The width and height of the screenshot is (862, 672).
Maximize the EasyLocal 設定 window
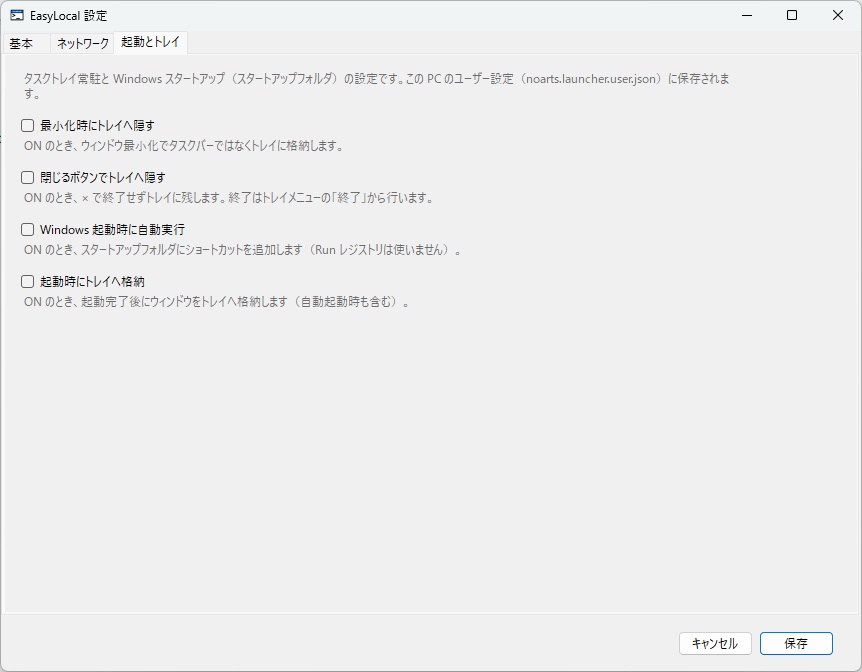[x=792, y=15]
